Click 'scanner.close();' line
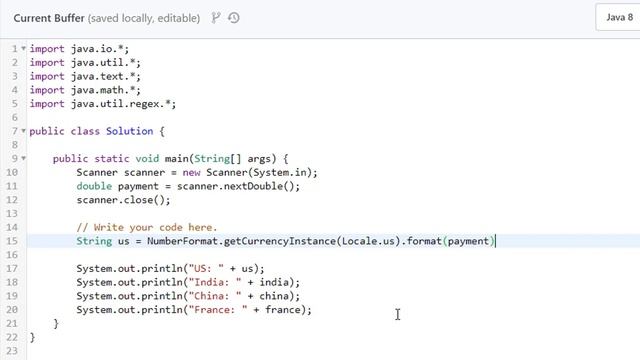The image size is (640, 360). coord(123,200)
